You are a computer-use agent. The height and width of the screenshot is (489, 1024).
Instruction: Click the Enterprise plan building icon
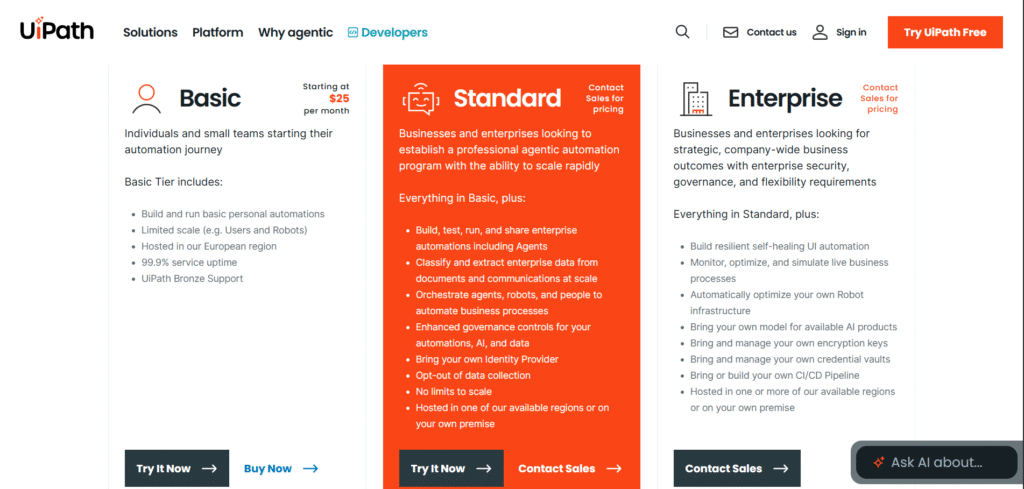[695, 98]
